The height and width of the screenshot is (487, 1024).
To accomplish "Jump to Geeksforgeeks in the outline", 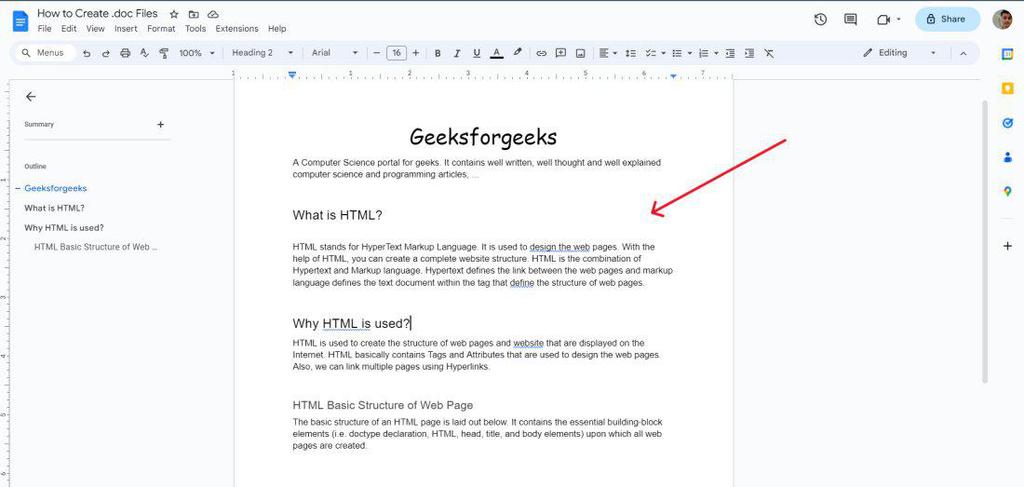I will pos(56,188).
